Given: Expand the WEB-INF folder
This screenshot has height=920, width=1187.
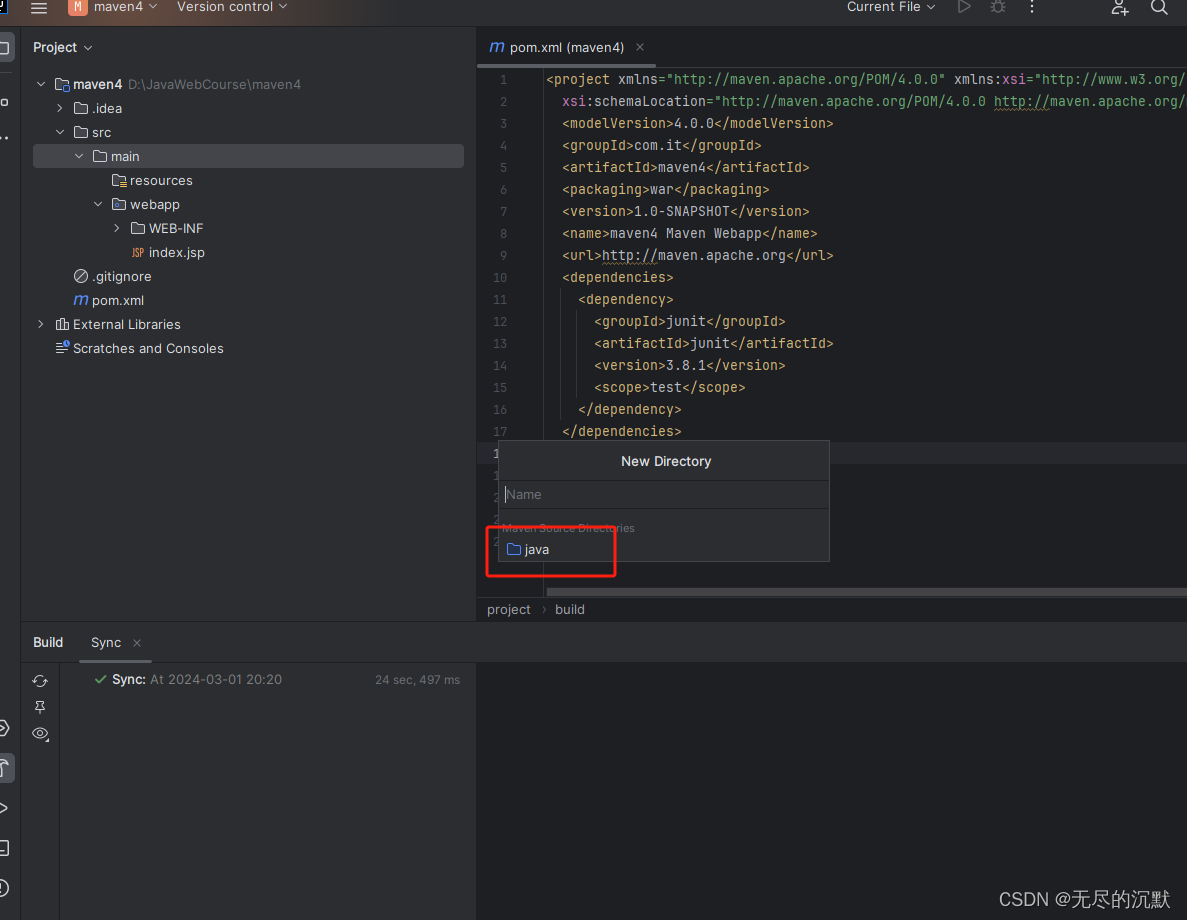Looking at the screenshot, I should pyautogui.click(x=117, y=228).
